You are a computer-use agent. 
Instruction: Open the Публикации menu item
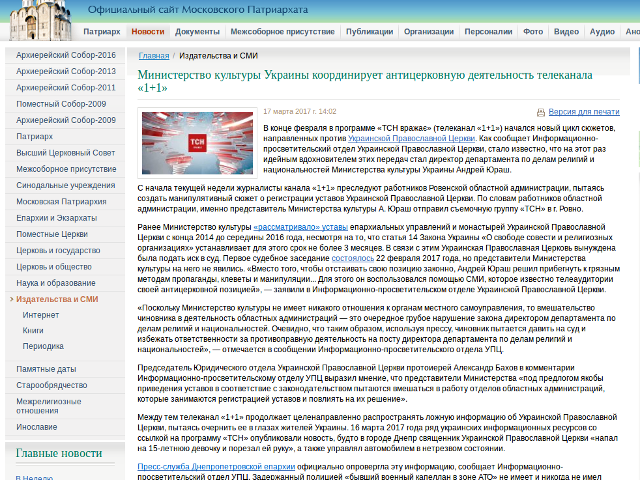pos(369,31)
